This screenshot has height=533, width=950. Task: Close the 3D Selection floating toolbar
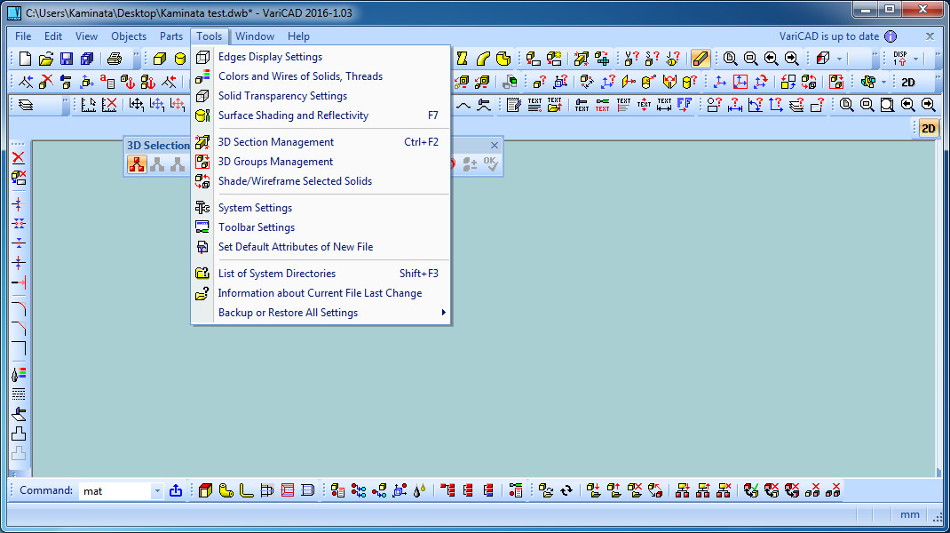point(494,145)
